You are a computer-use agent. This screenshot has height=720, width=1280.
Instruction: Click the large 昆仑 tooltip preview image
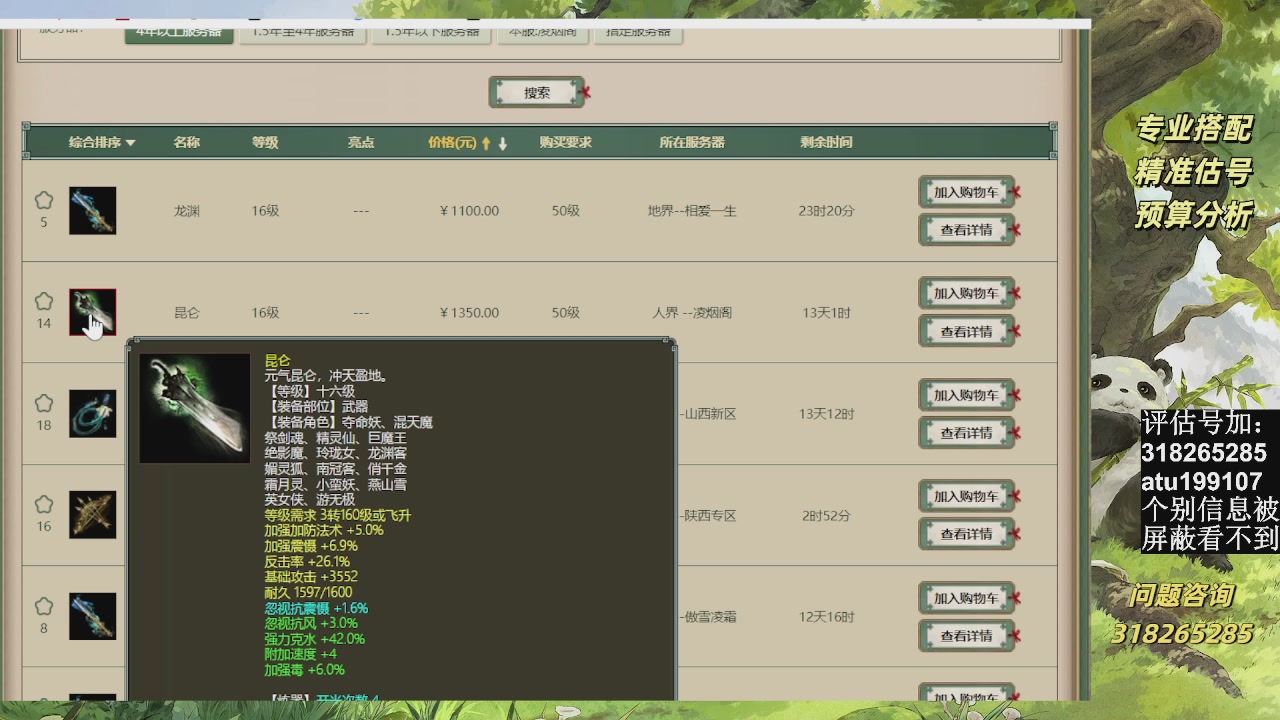tap(195, 408)
